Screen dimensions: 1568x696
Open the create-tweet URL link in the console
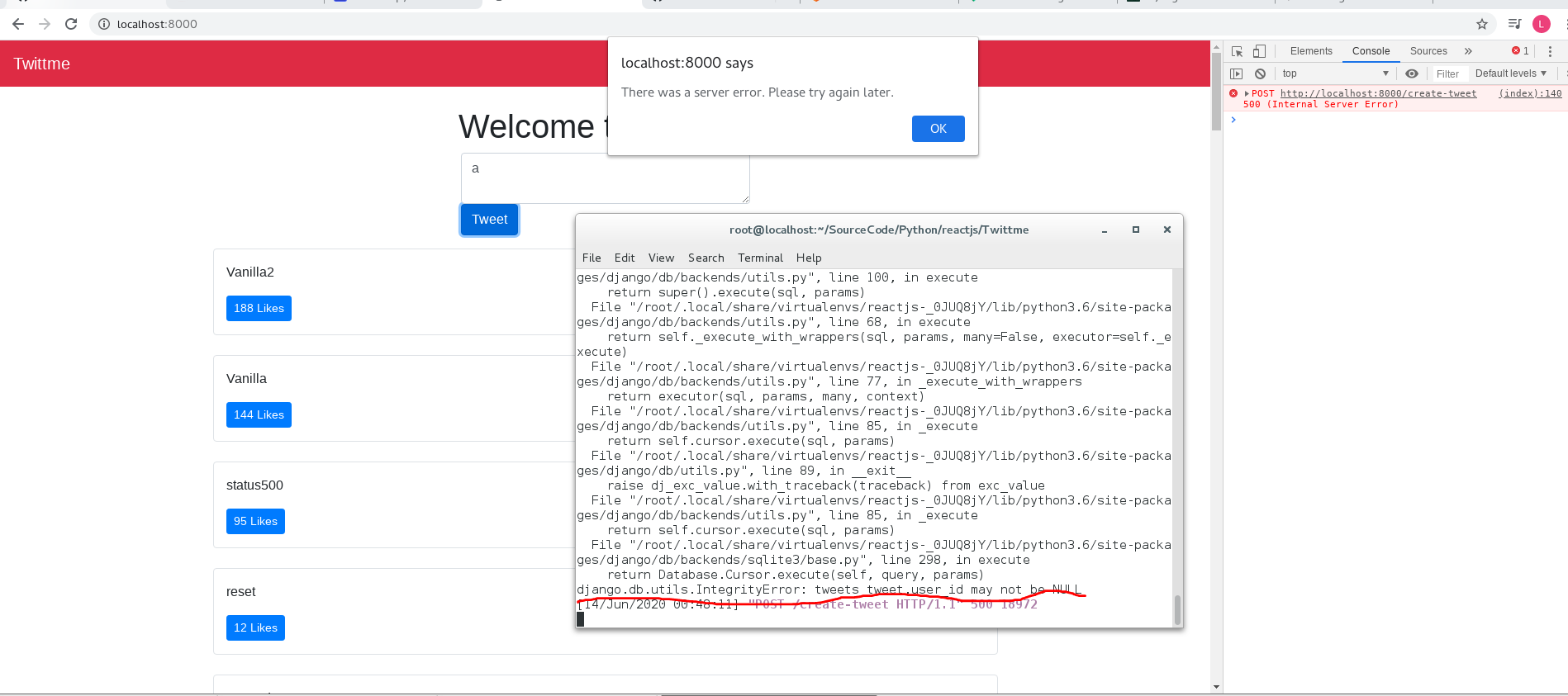point(1378,93)
